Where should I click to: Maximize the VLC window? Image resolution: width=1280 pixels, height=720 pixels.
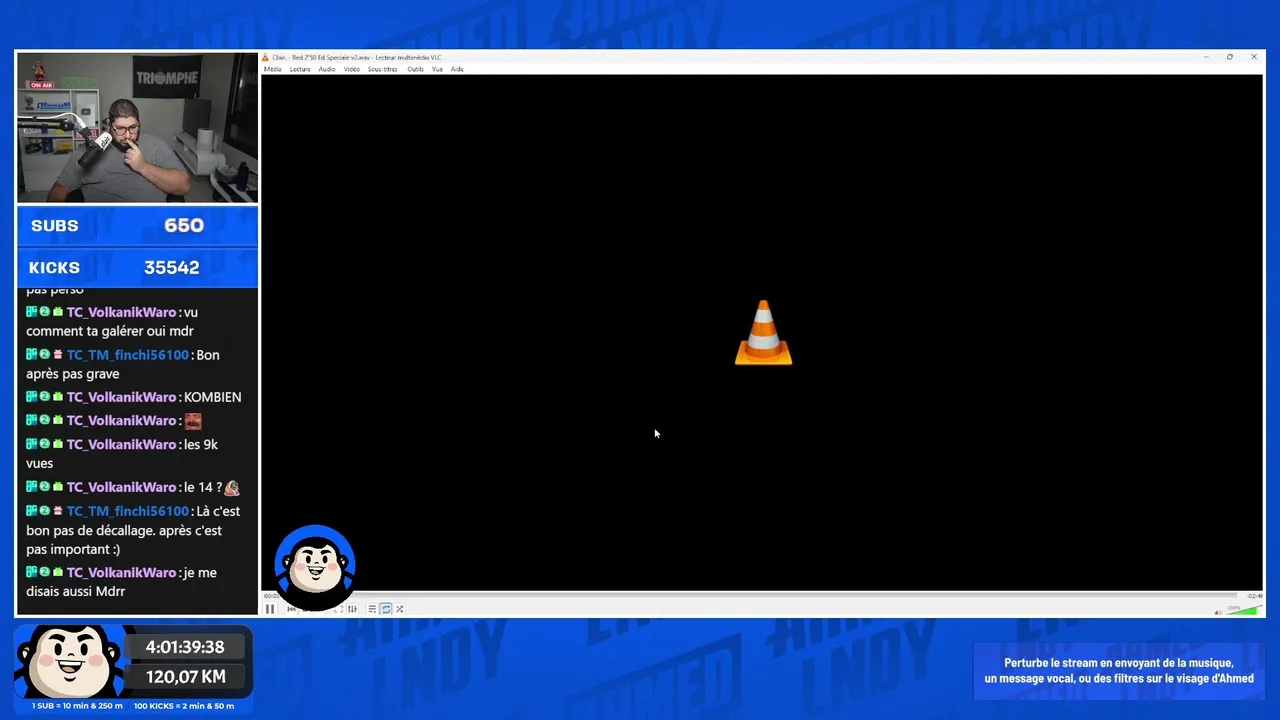[x=1230, y=57]
